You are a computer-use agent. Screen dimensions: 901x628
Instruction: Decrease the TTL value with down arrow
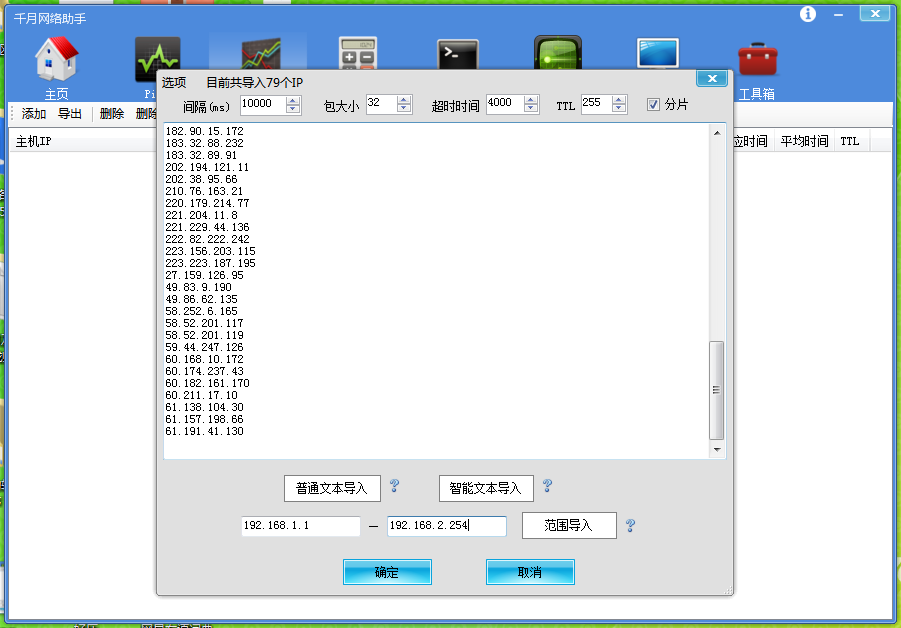619,109
